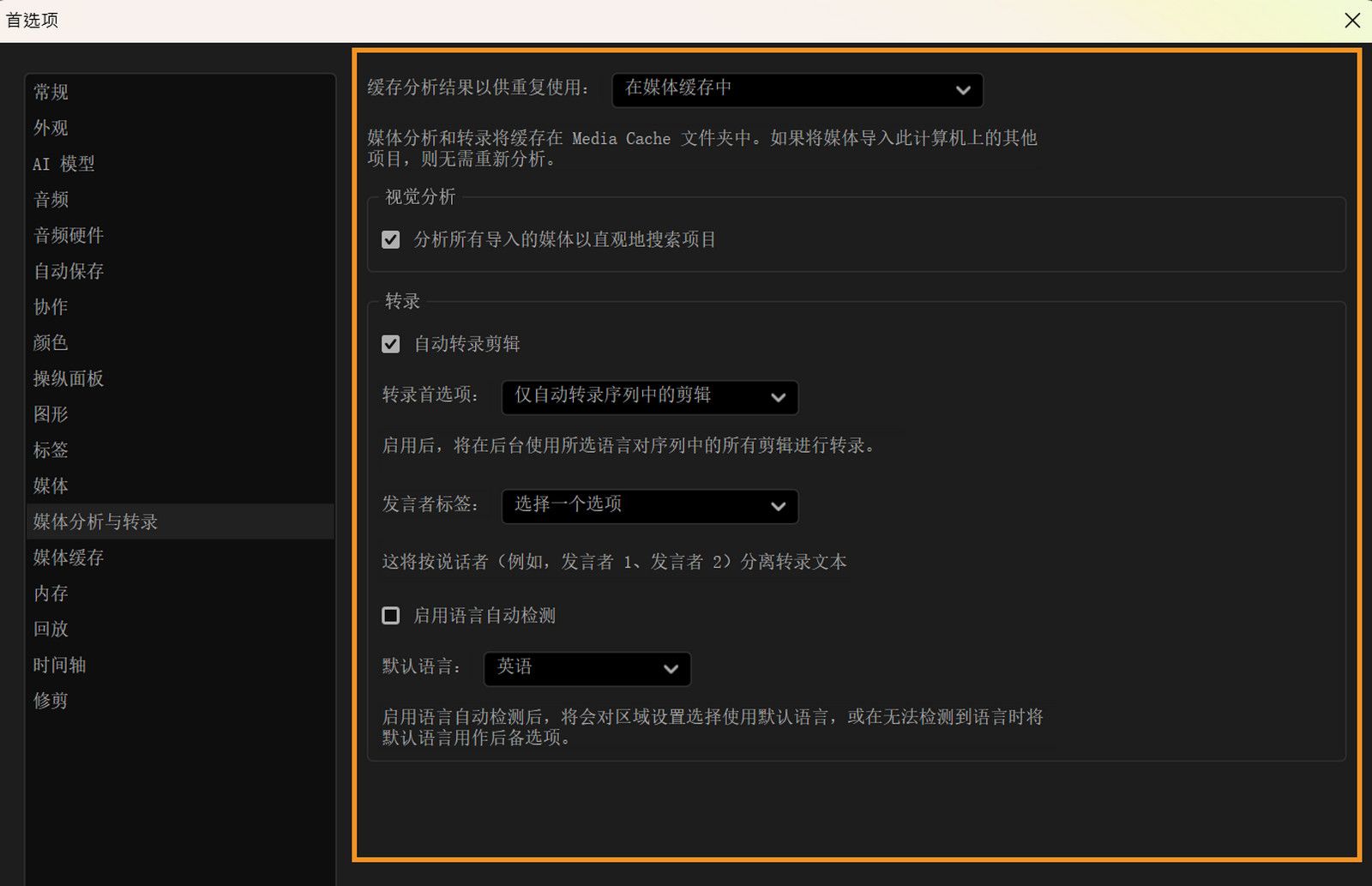Select 回放 from the sidebar
1372x886 pixels.
click(51, 629)
